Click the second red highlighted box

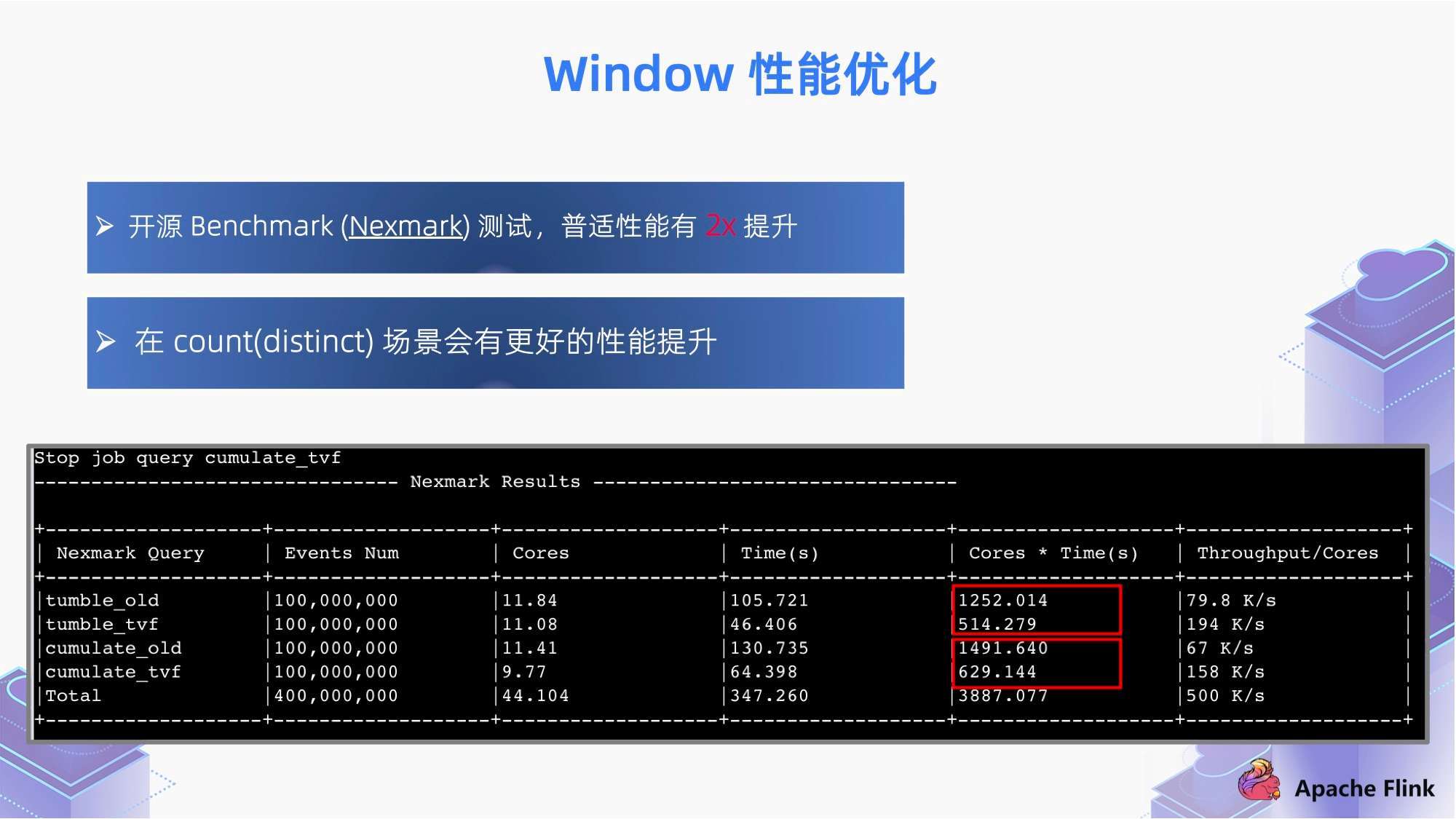(1030, 660)
